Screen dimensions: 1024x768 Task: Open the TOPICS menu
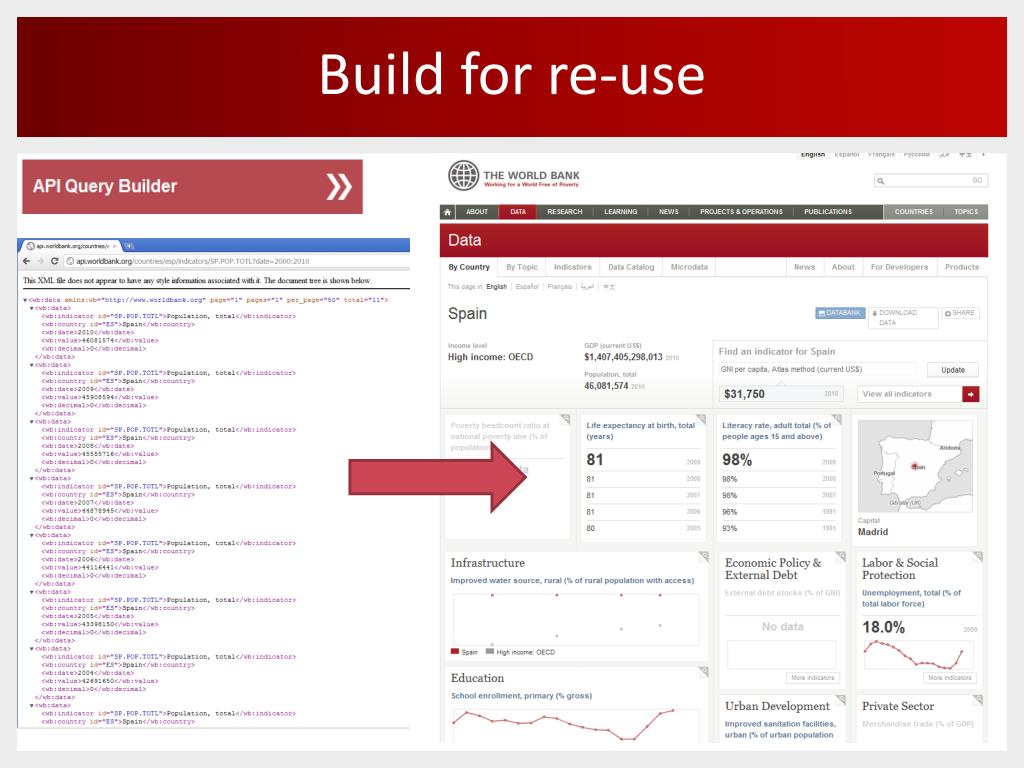click(x=966, y=212)
